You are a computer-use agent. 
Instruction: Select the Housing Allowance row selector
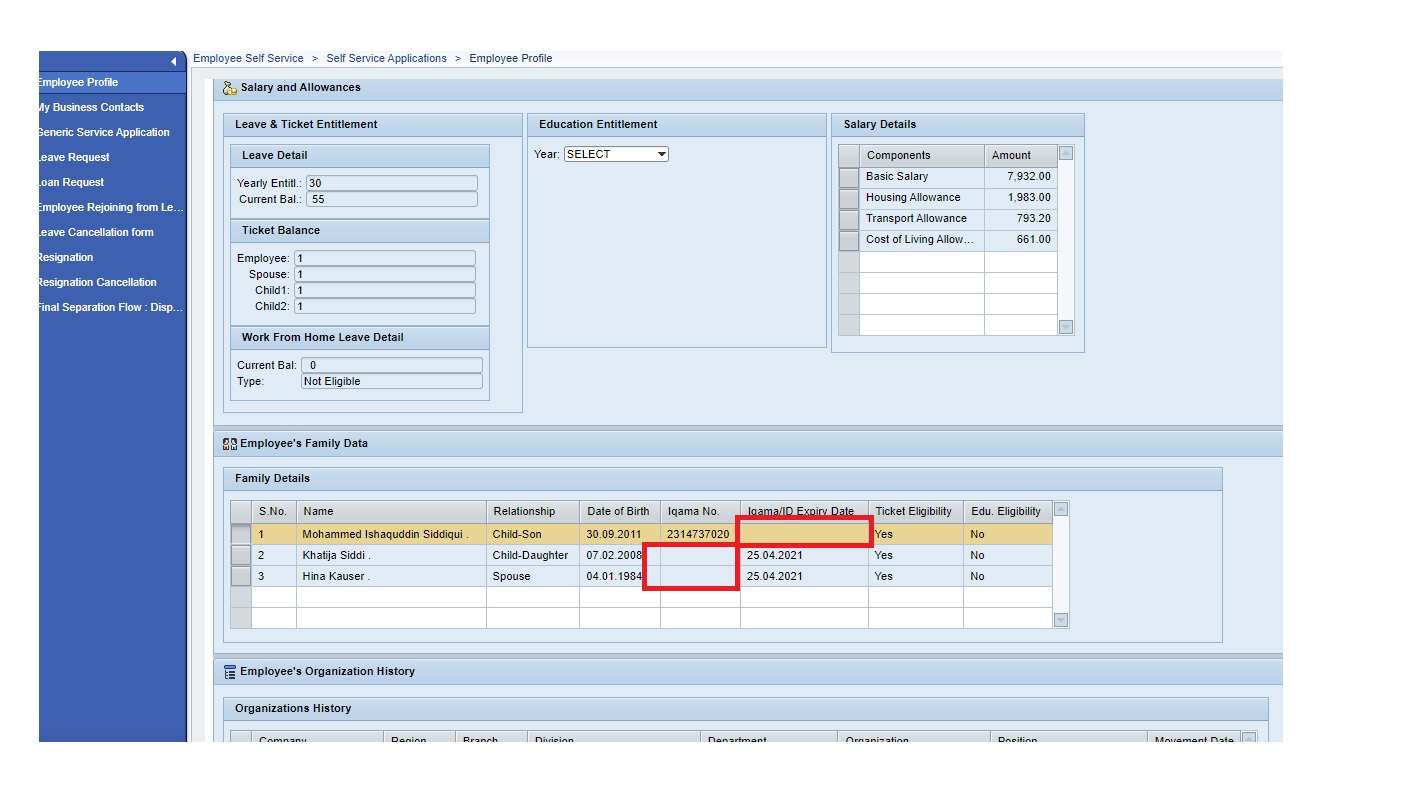click(849, 198)
